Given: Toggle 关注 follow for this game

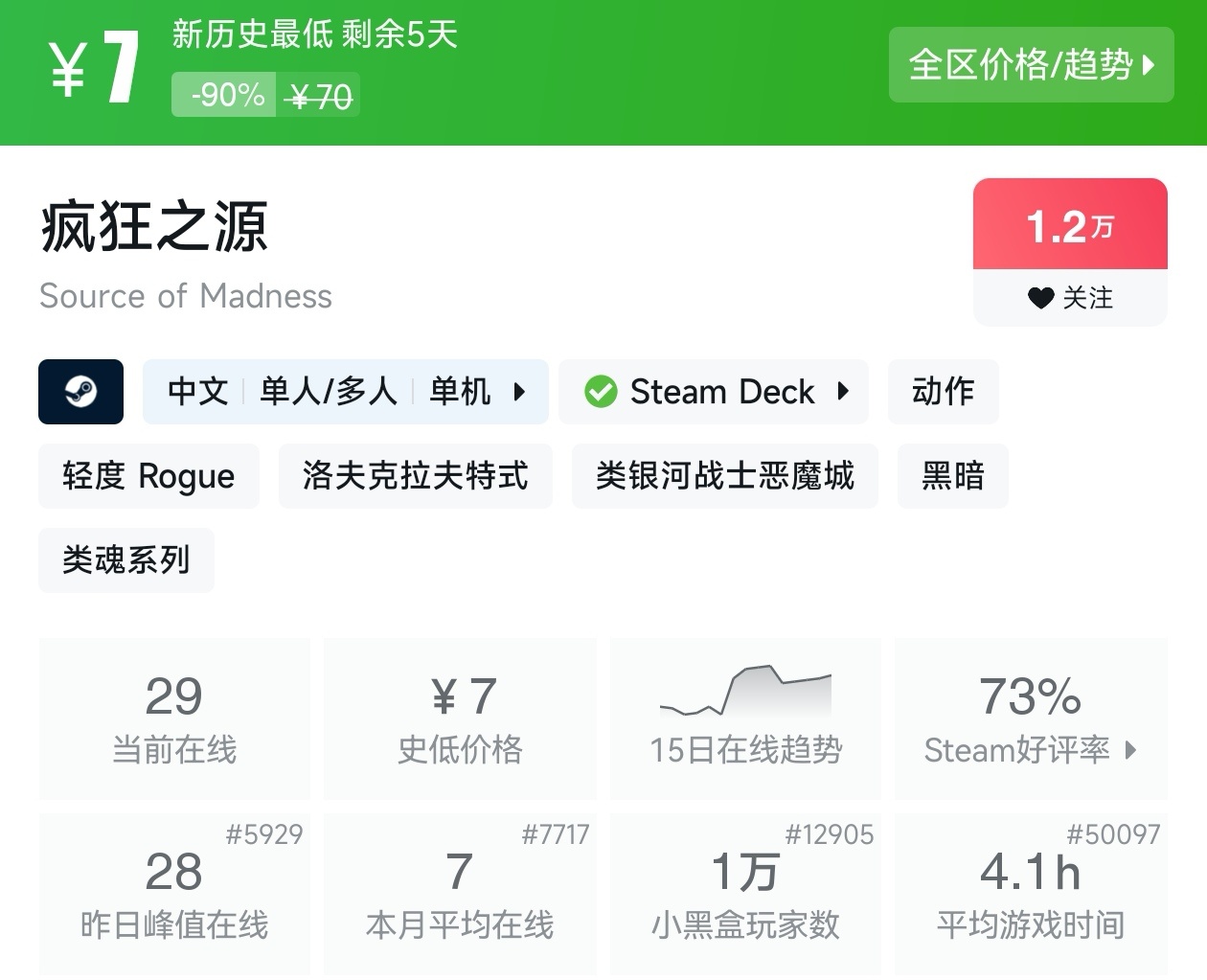Looking at the screenshot, I should click(x=1070, y=298).
